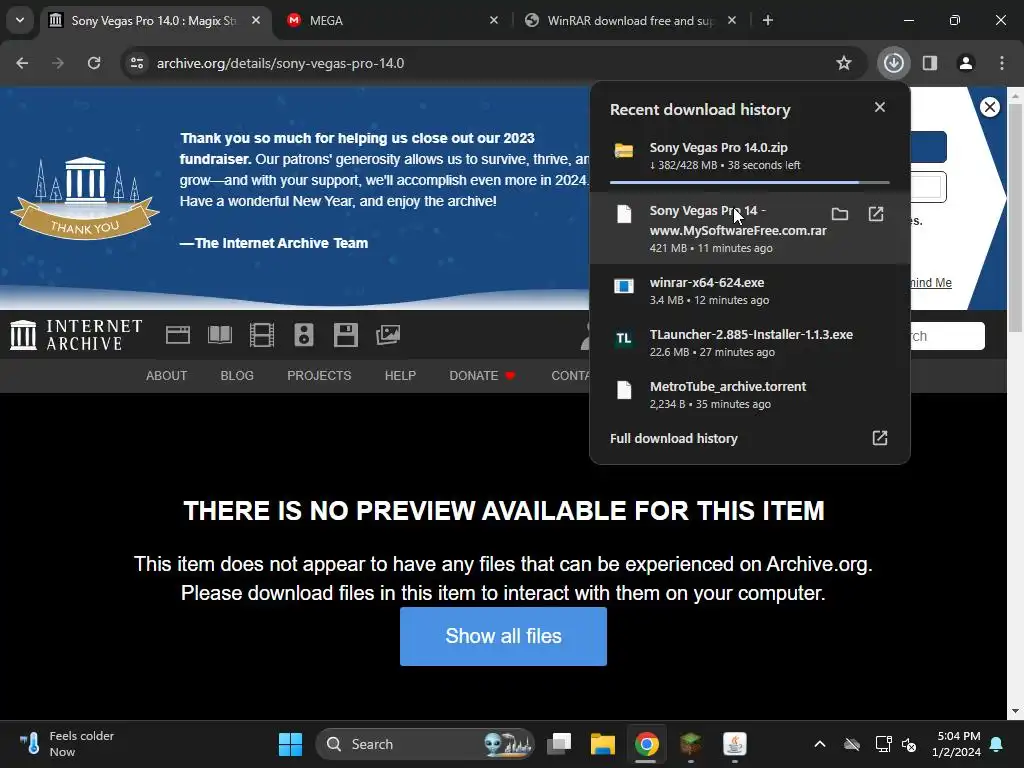Click Windows taskbar Search box
Screen dimensions: 1024x768
[425, 744]
